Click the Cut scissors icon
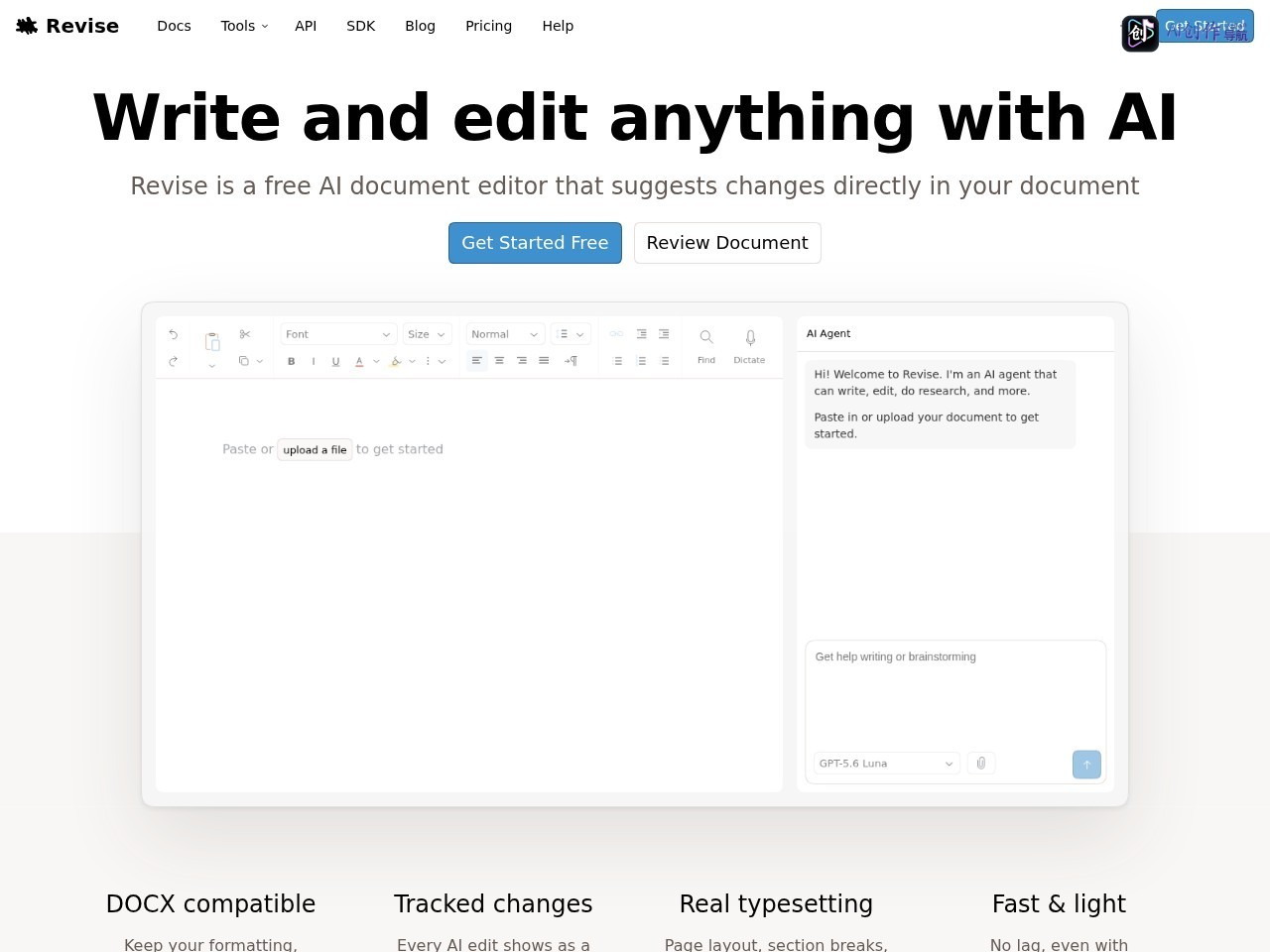Image resolution: width=1270 pixels, height=952 pixels. pos(245,334)
